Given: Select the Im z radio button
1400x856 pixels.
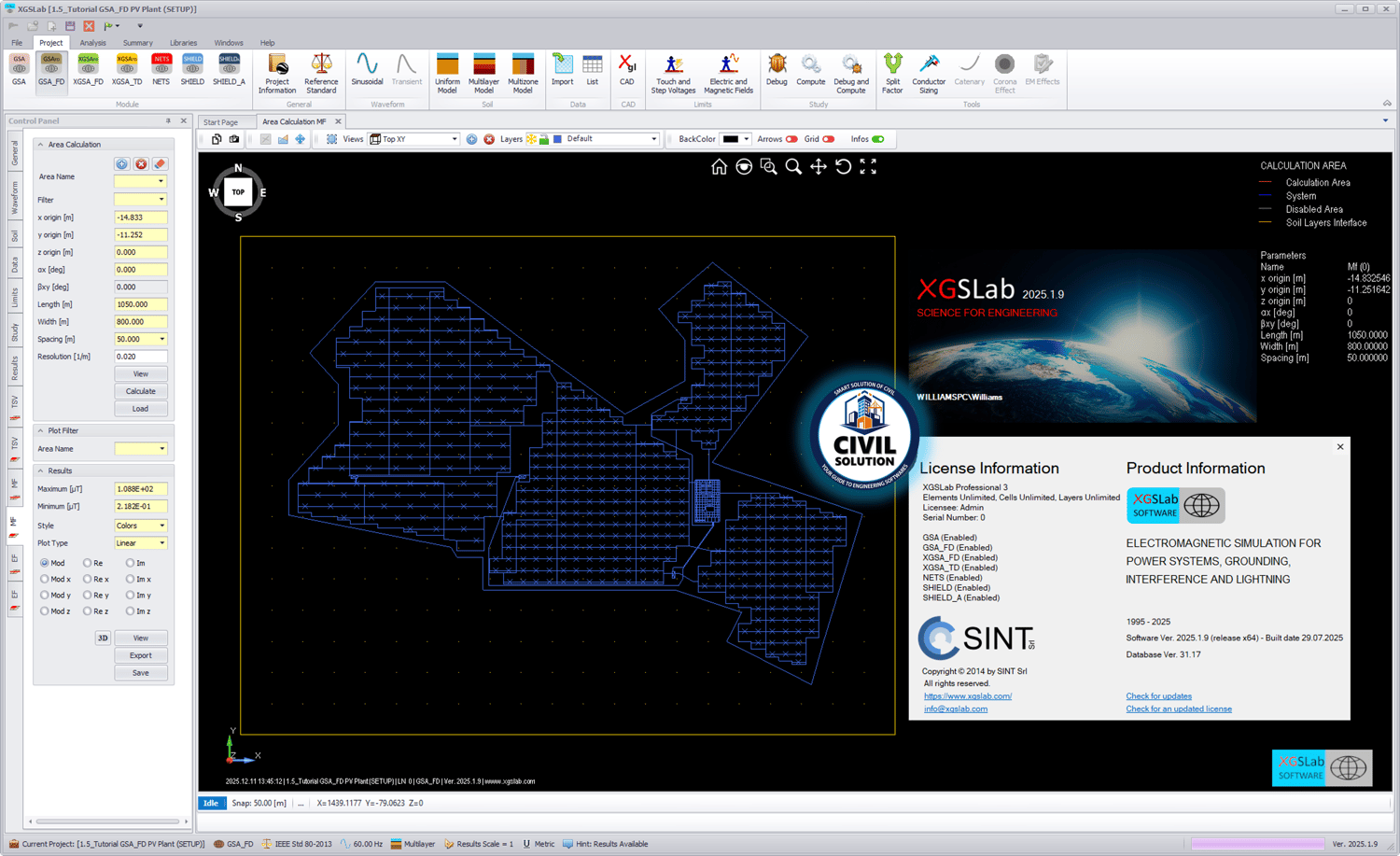Looking at the screenshot, I should (x=130, y=611).
